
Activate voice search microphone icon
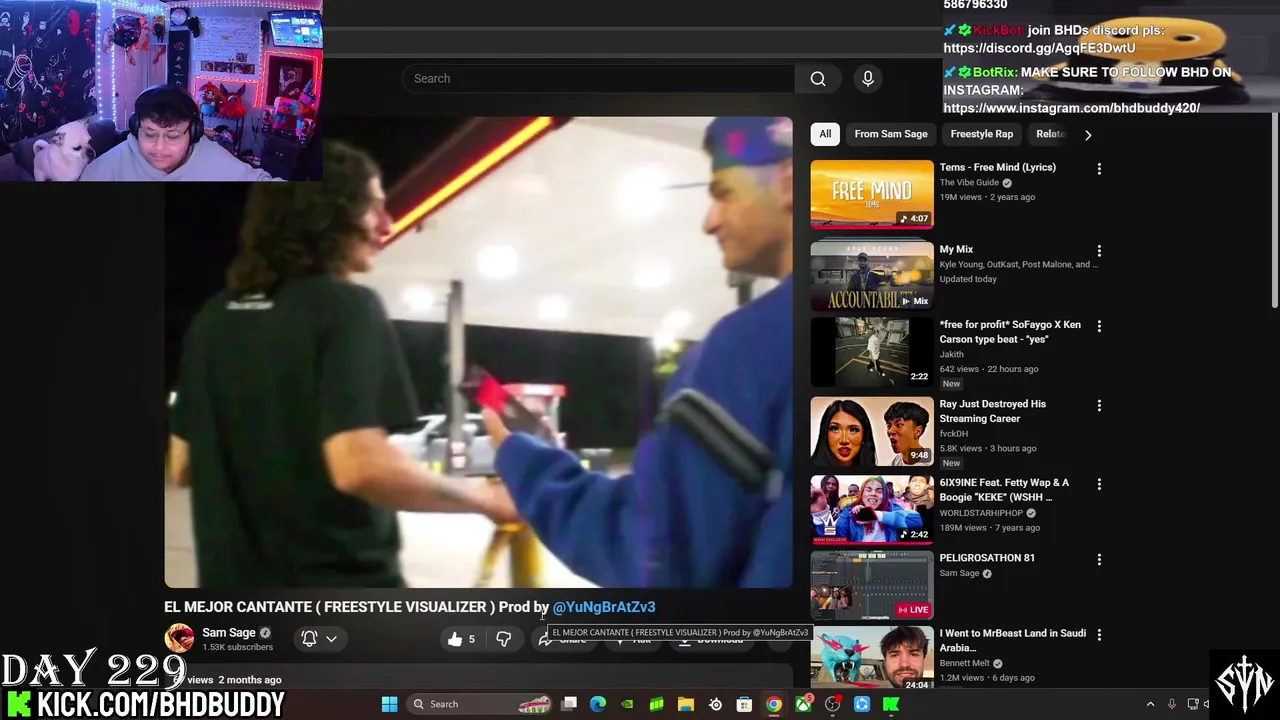click(868, 78)
